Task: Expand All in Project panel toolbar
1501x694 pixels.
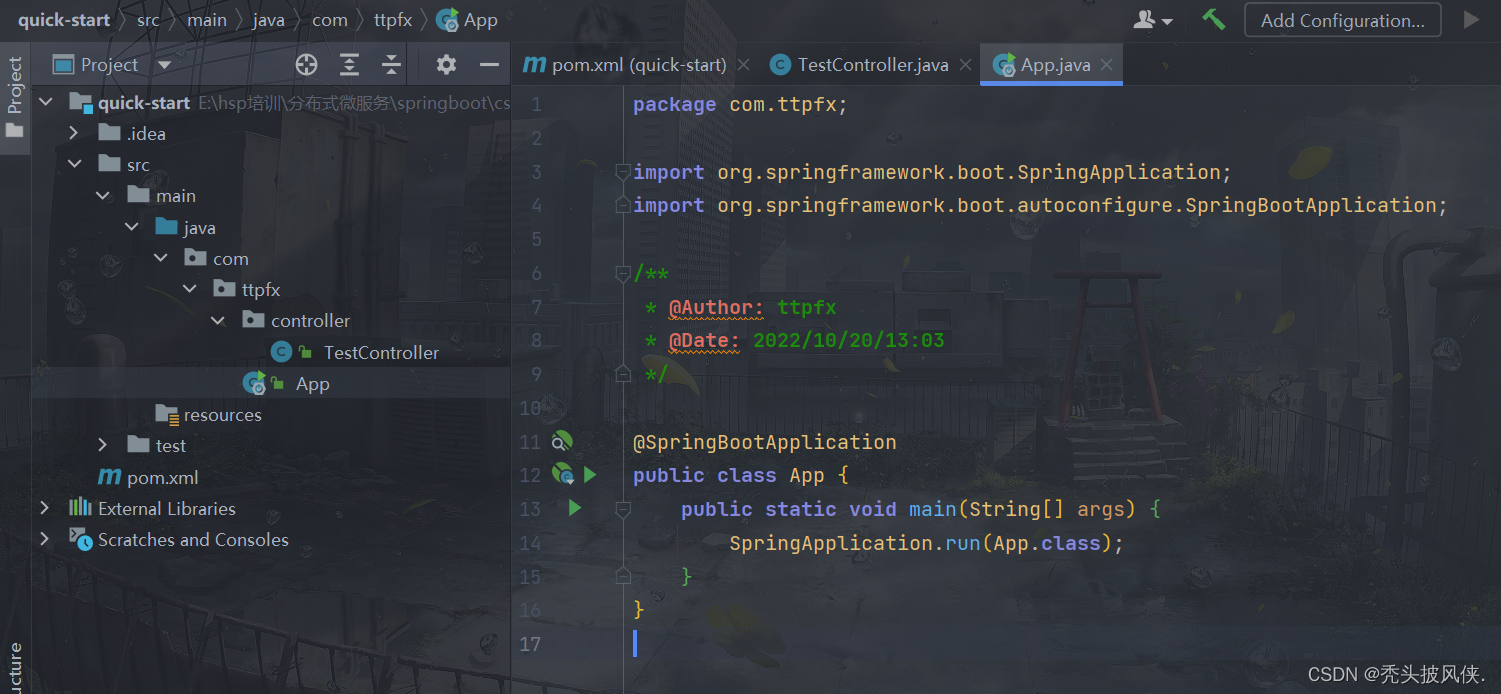Action: coord(349,65)
